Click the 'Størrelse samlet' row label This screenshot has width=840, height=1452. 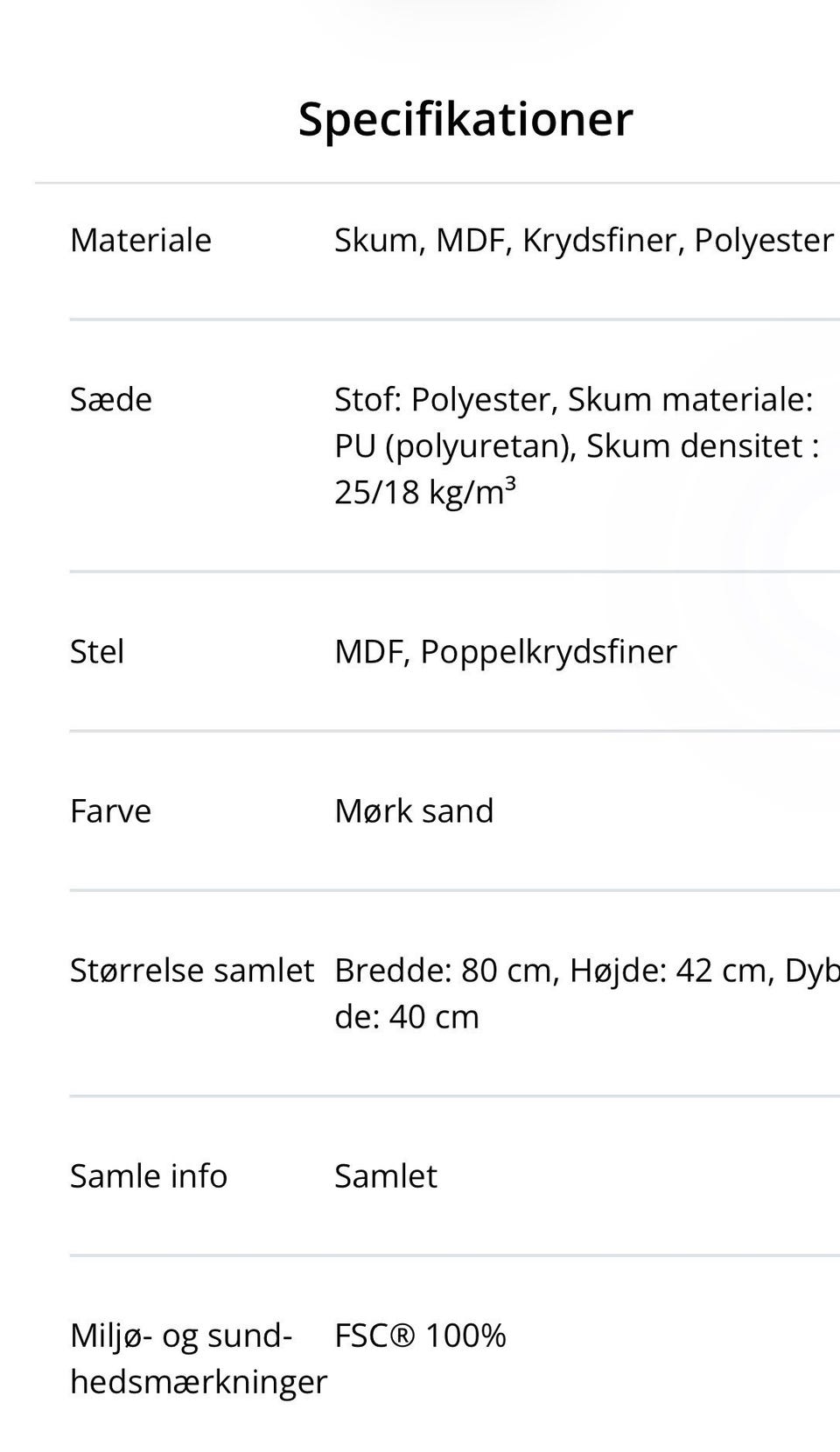(192, 971)
